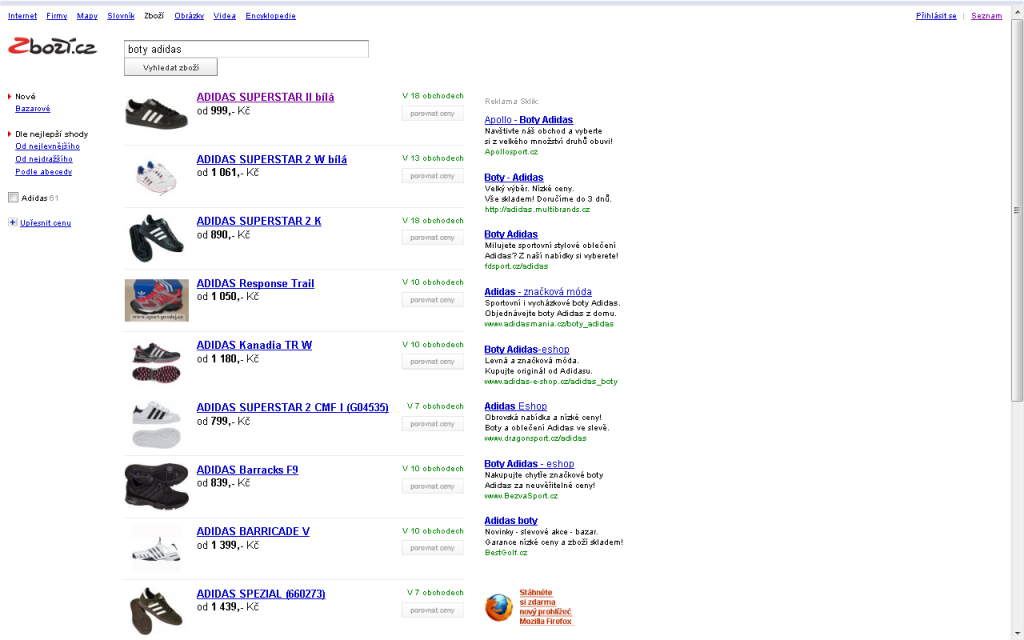Open ADIDAS Kanadia TR W product link
The image size is (1024, 640).
pyautogui.click(x=254, y=345)
